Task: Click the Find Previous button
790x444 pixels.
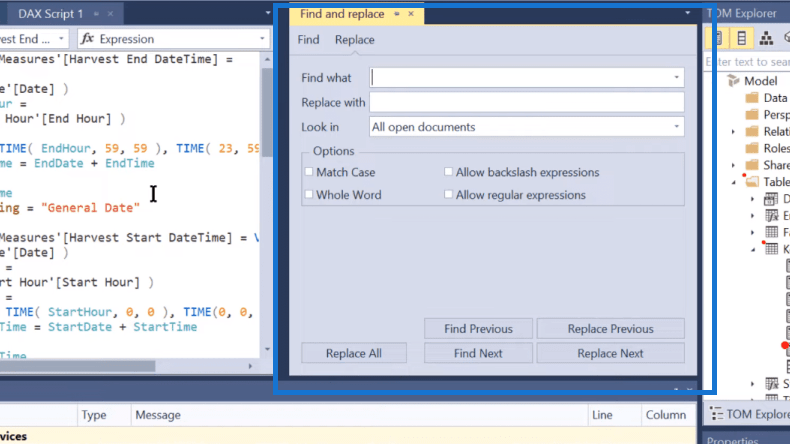Action: 478,329
